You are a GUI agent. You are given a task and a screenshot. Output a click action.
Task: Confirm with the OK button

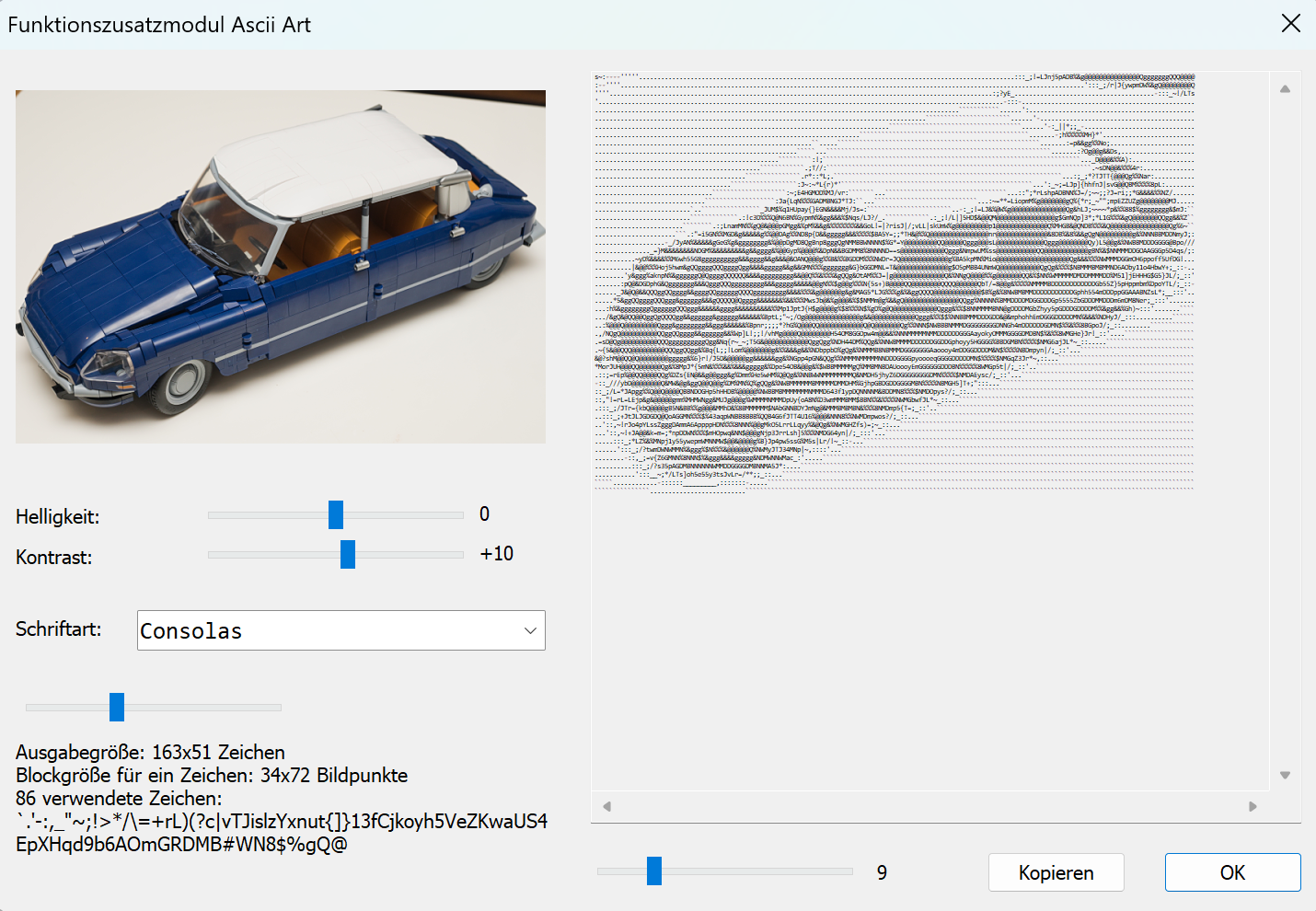(1232, 872)
